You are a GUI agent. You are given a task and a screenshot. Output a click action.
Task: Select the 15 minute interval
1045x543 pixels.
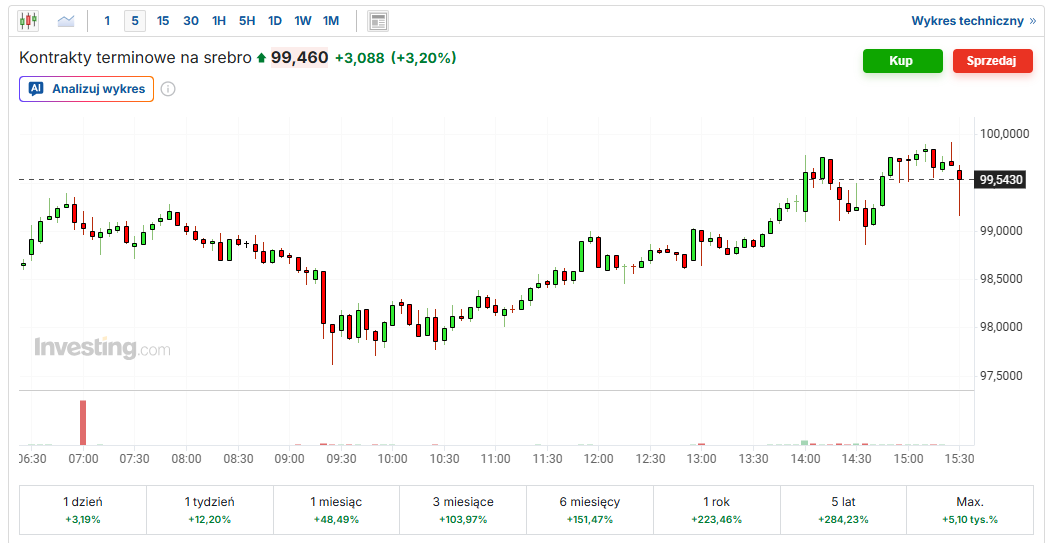coord(163,21)
